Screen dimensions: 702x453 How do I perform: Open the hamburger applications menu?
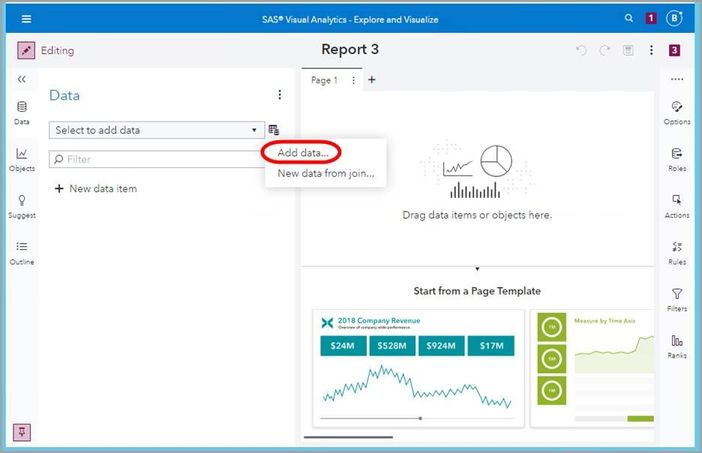[x=26, y=19]
